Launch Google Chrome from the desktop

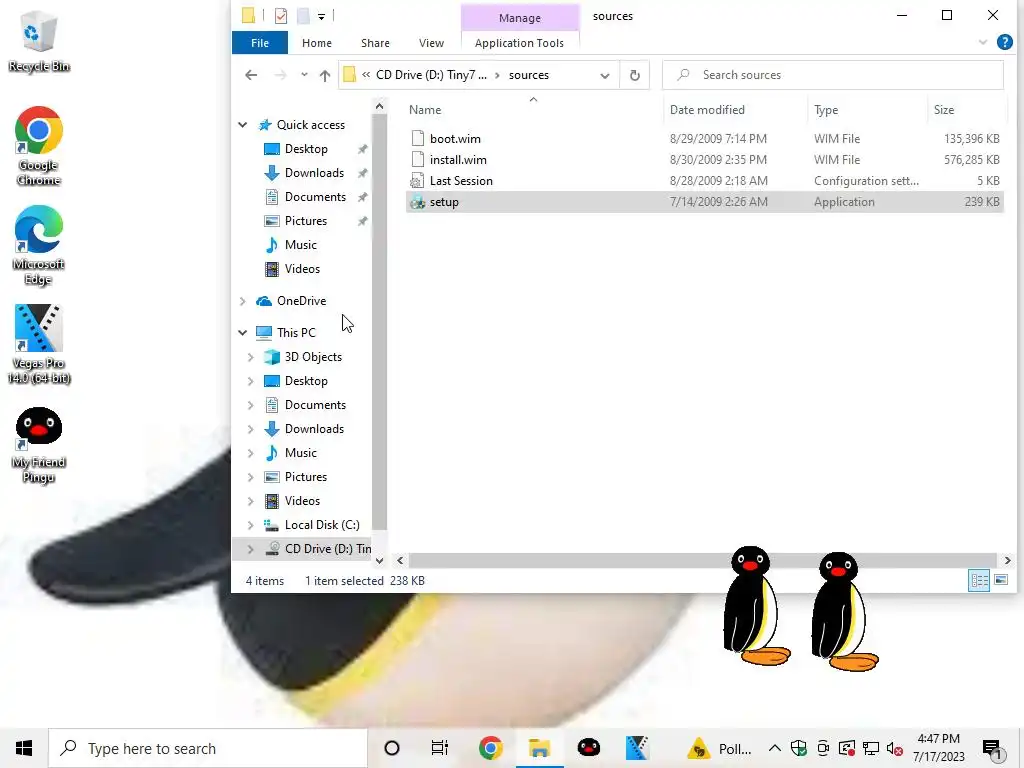(39, 146)
